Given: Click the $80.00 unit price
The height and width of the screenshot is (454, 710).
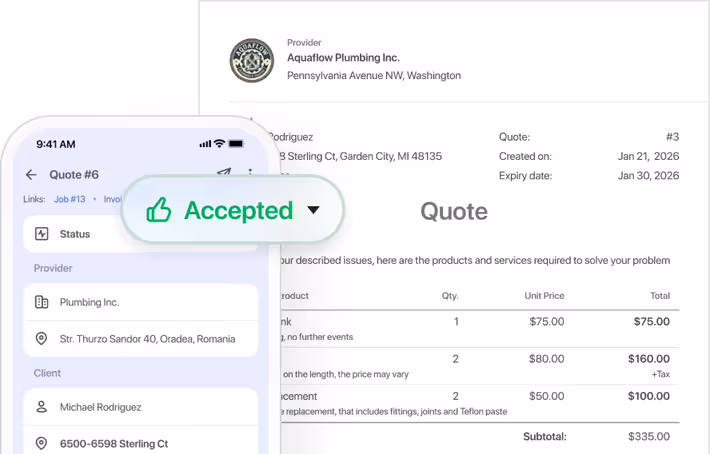Looking at the screenshot, I should tap(547, 359).
